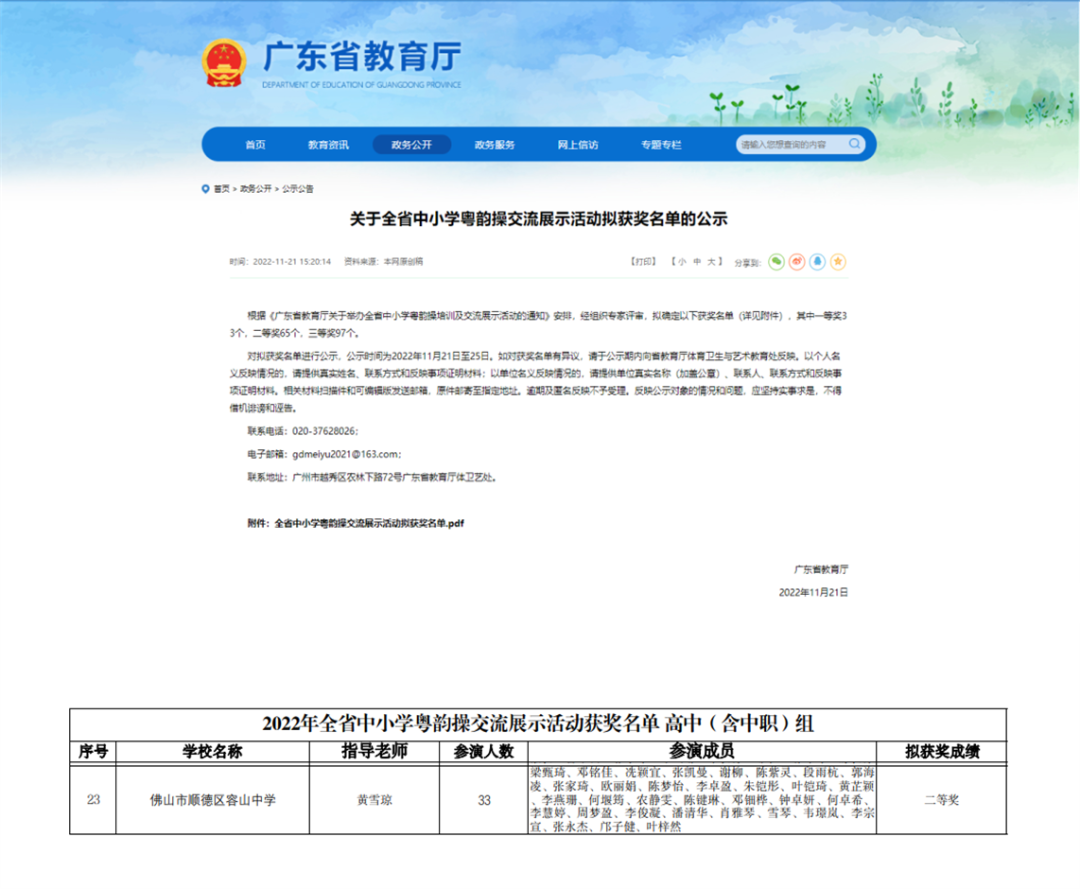The width and height of the screenshot is (1080, 889).
Task: Click the search input field
Action: click(x=790, y=145)
